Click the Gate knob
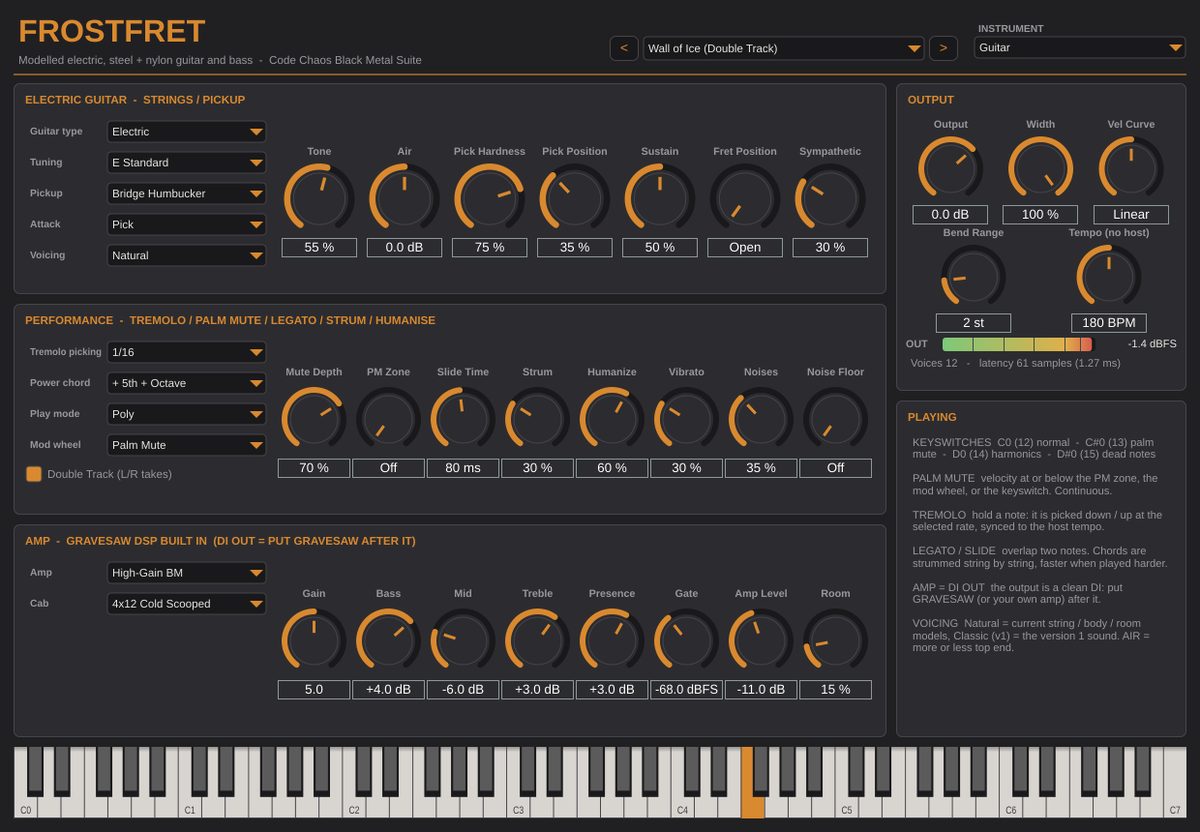The width and height of the screenshot is (1200, 832). click(x=686, y=639)
